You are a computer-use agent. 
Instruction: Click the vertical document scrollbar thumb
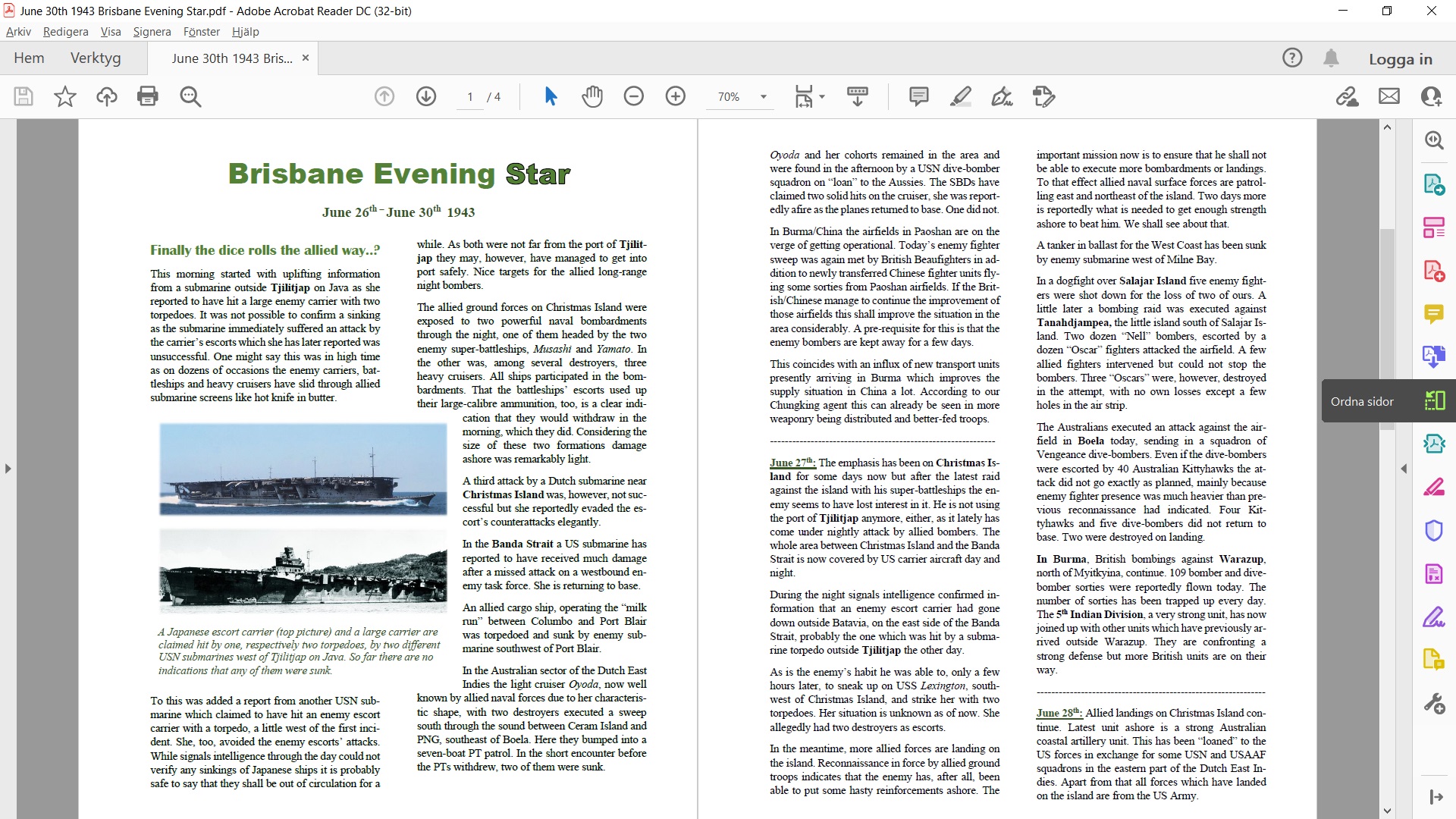point(1387,329)
